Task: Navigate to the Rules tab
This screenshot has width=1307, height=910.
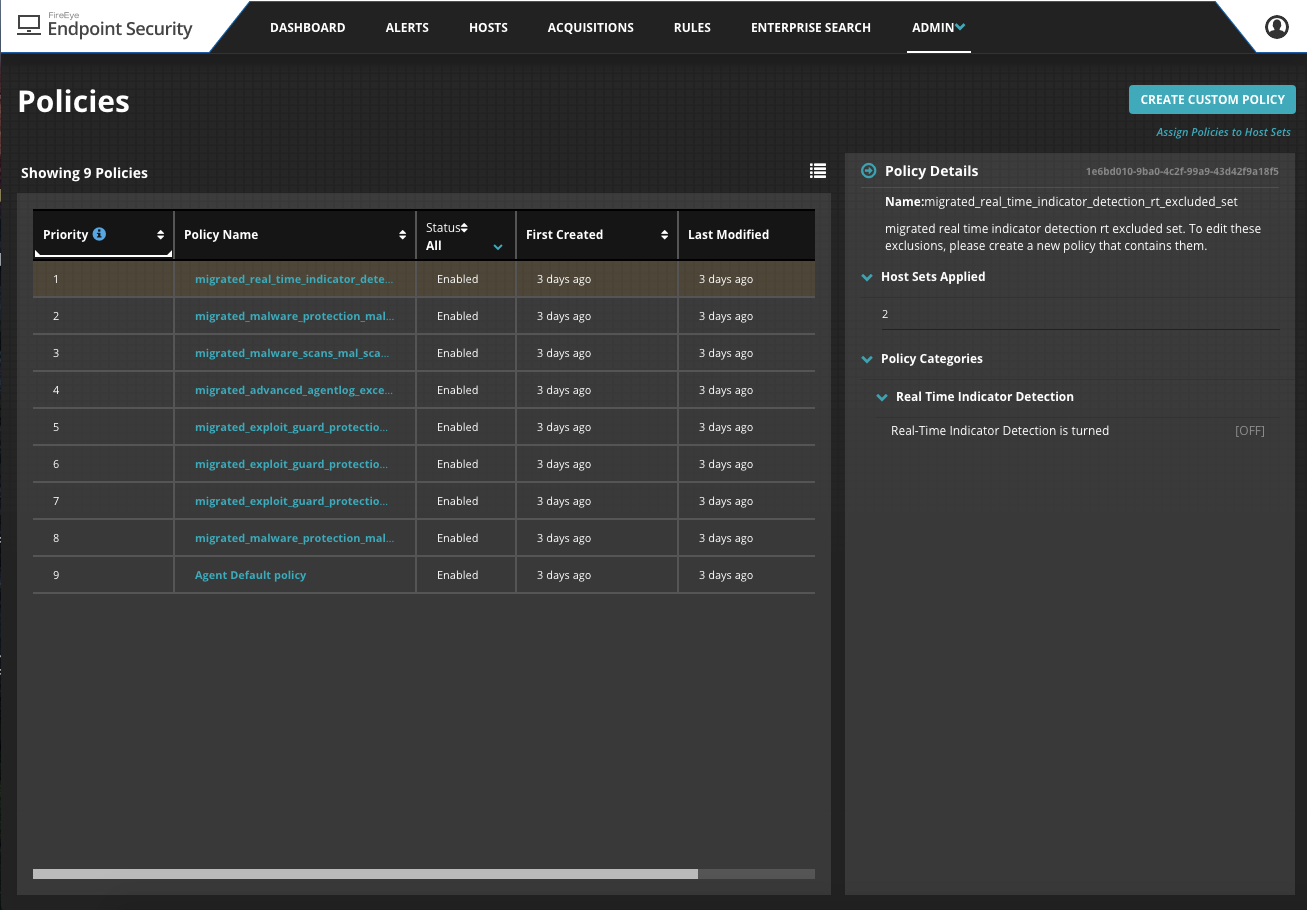Action: (x=692, y=28)
